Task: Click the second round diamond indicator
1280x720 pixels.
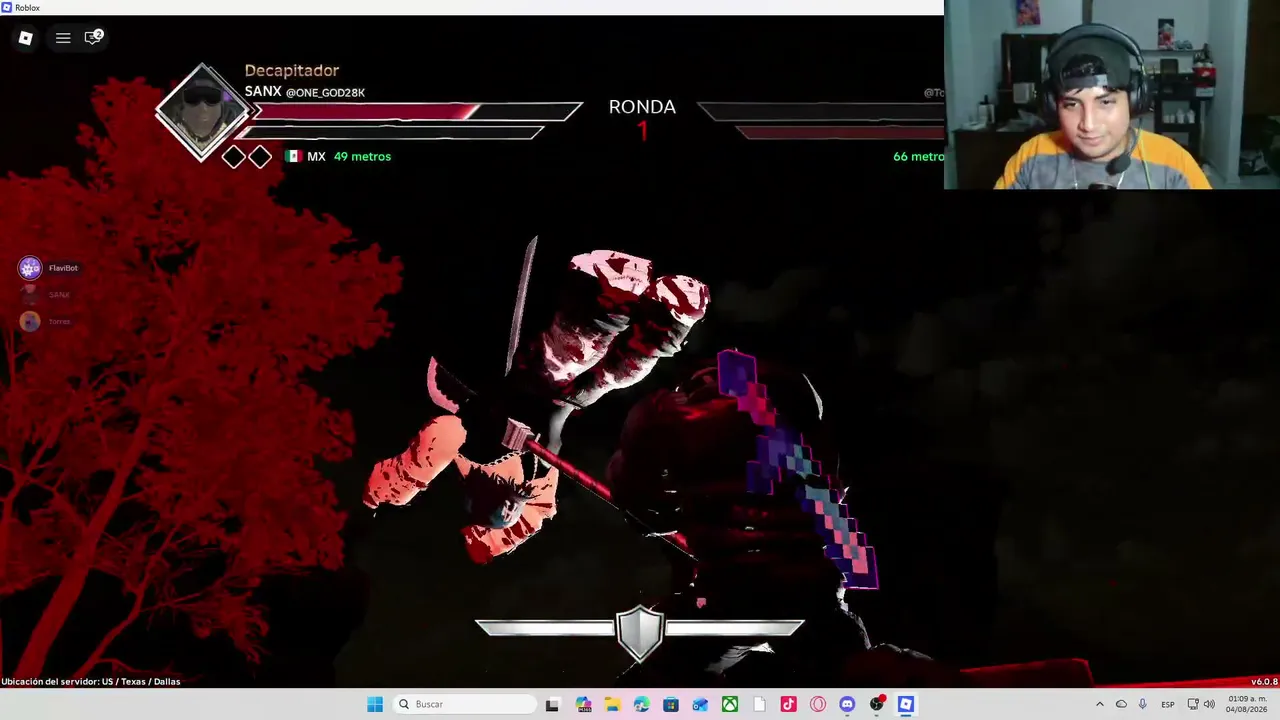Action: (260, 156)
